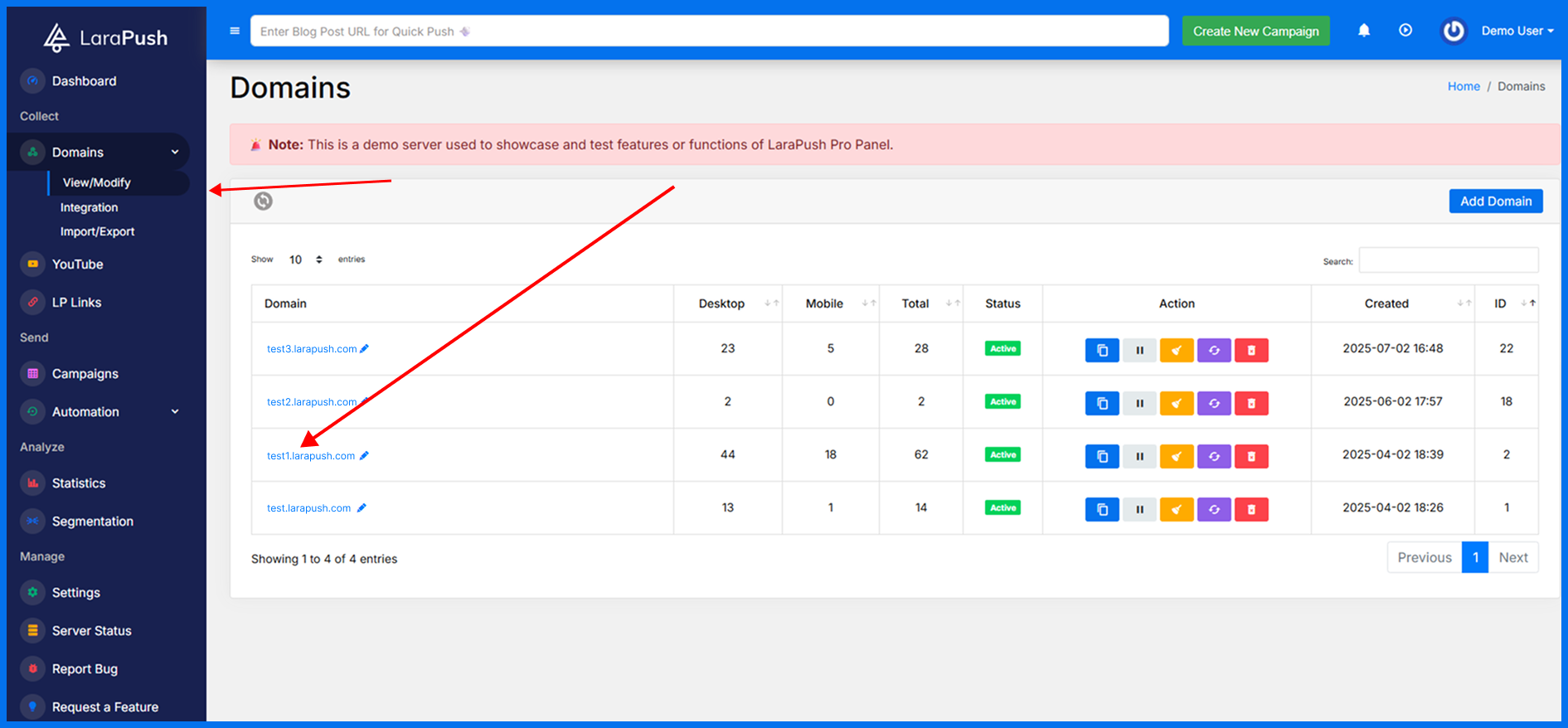Viewport: 1568px width, 728px height.
Task: Pause the test3.larapush.com domain
Action: pos(1139,350)
